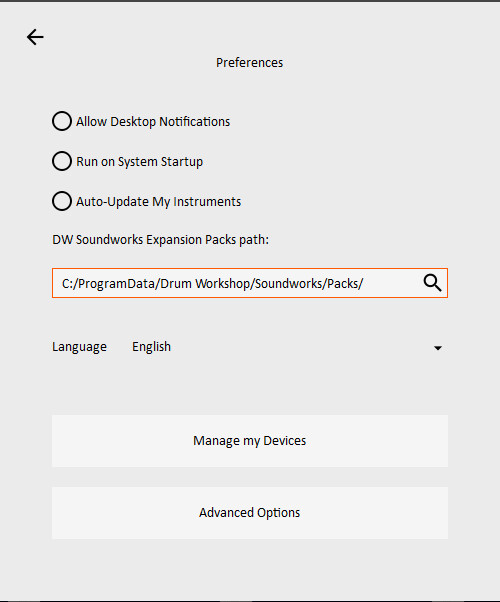Click the Preferences heading
The image size is (500, 602).
click(x=250, y=63)
